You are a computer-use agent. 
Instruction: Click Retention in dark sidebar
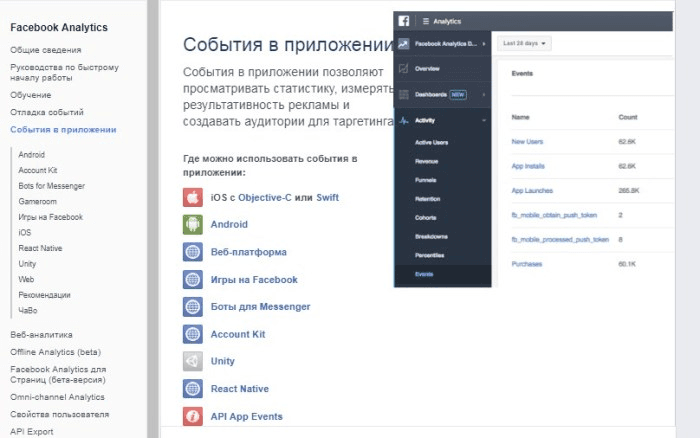pyautogui.click(x=427, y=199)
